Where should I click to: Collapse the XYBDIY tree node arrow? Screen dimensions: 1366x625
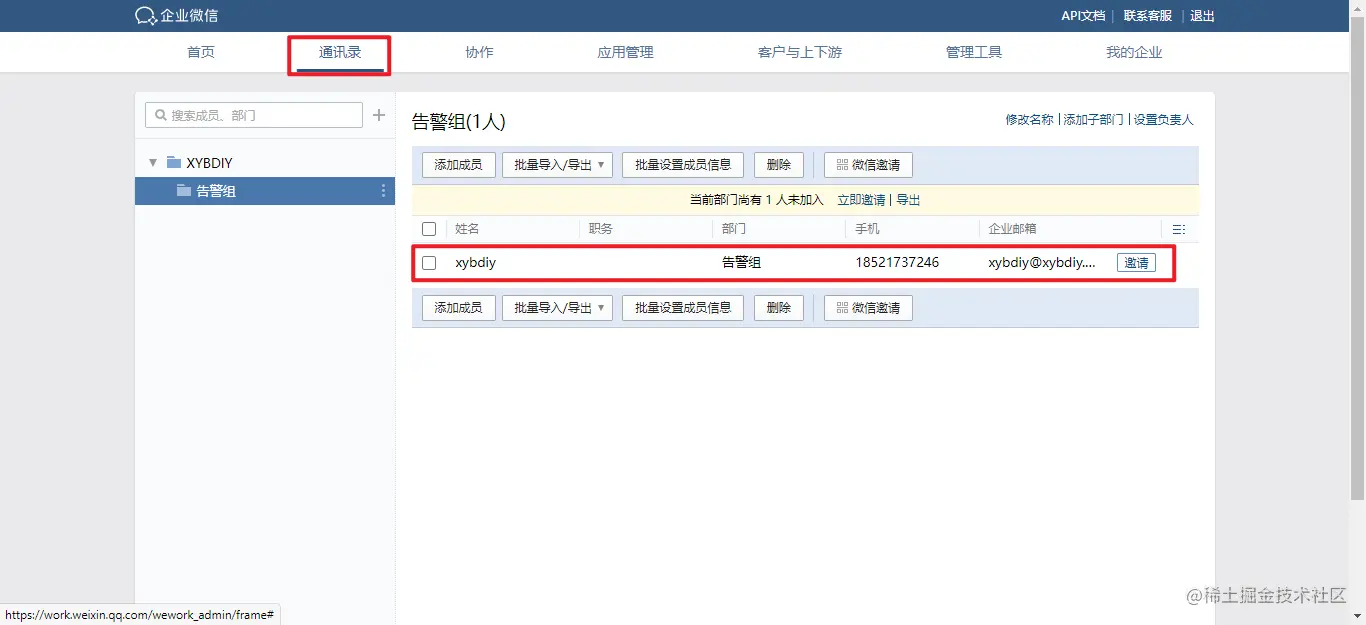point(153,163)
